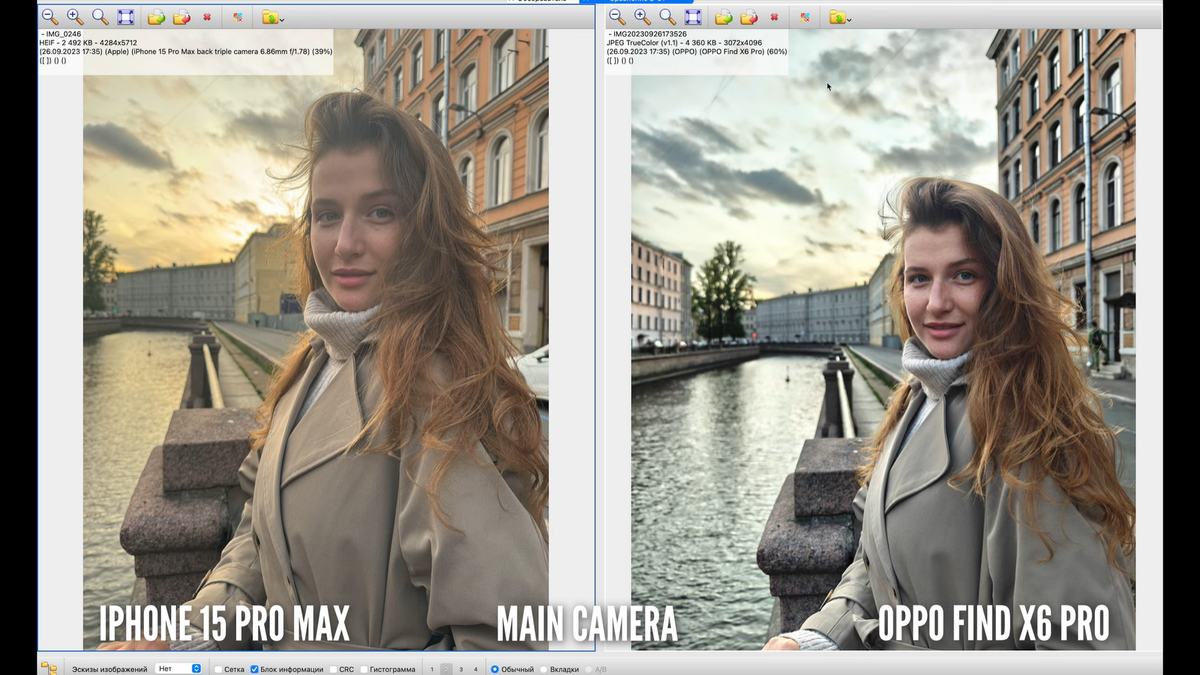The image size is (1200, 675).
Task: Move right pane file with red-arrow folder icon
Action: 748,17
